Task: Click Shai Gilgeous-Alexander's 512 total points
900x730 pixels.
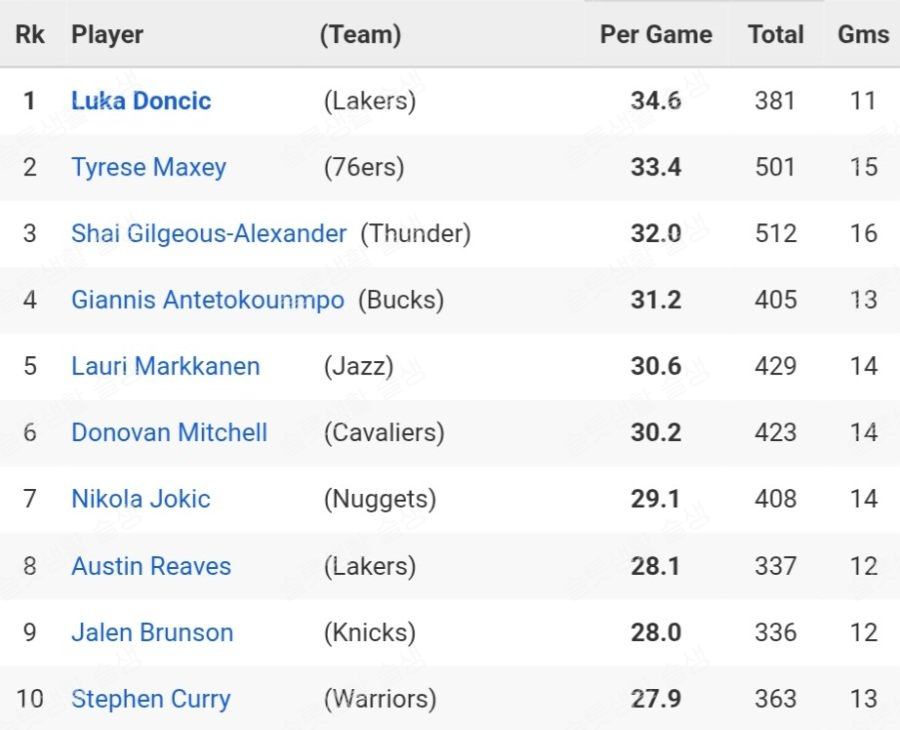Action: pos(776,234)
